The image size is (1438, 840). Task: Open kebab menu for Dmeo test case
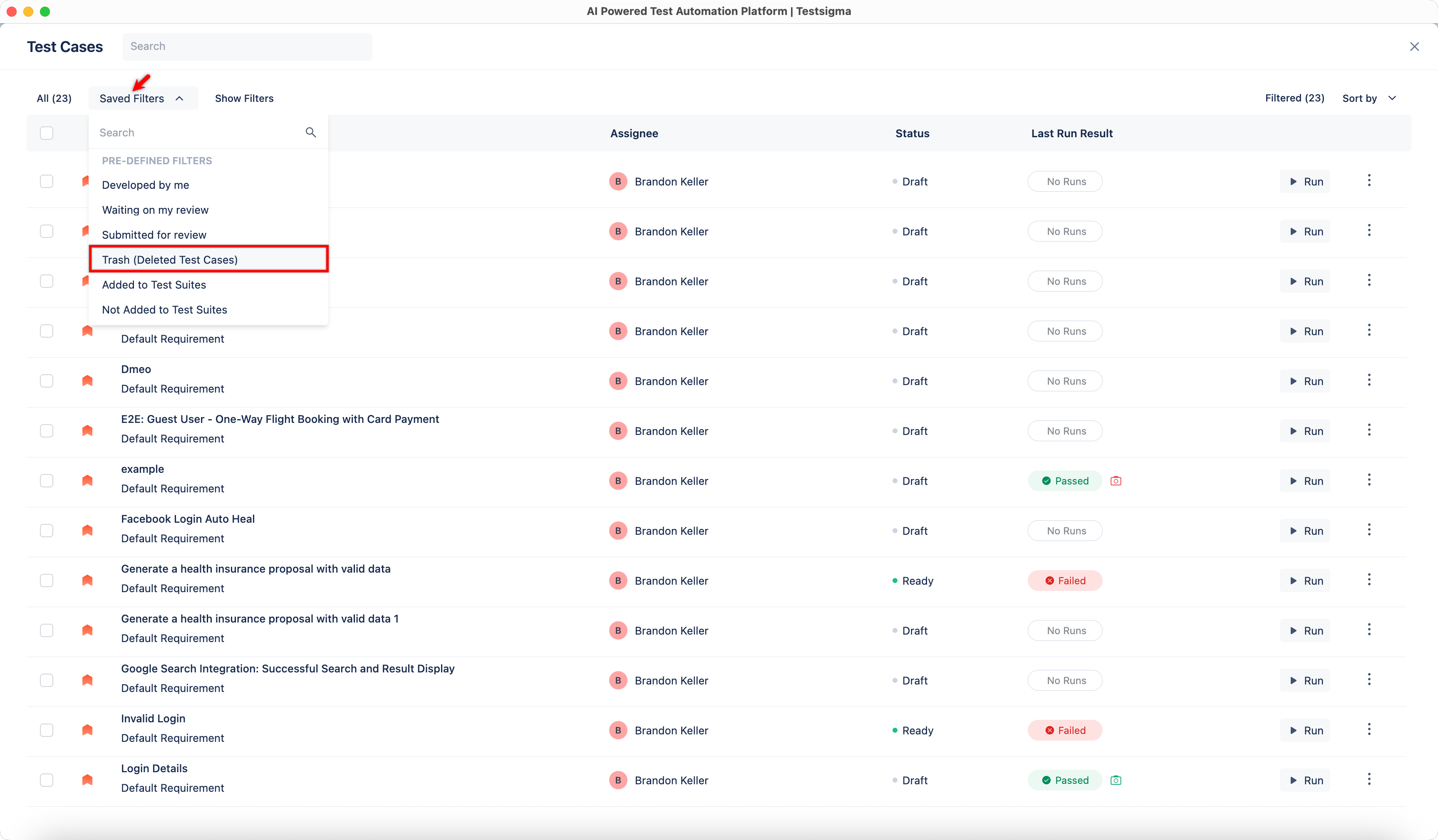pos(1369,380)
